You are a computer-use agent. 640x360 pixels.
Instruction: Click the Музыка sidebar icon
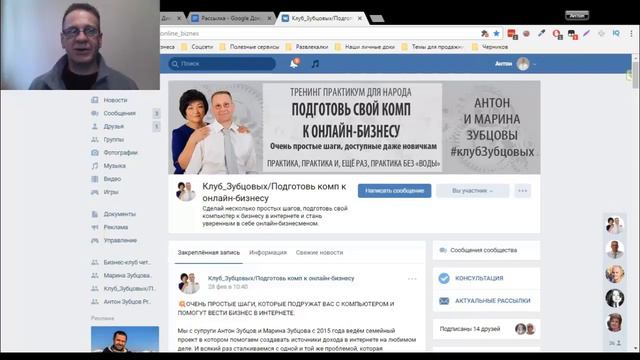(x=95, y=166)
